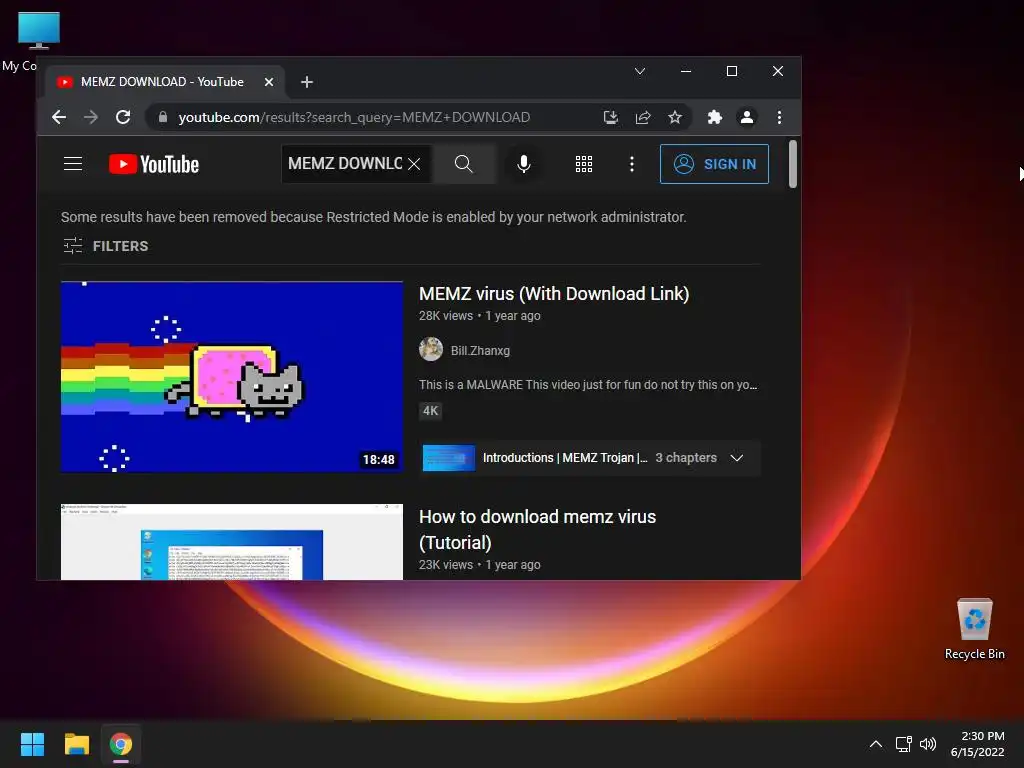The image size is (1024, 768).
Task: Click the '28K views • 1 year ago' text
Action: coord(479,315)
